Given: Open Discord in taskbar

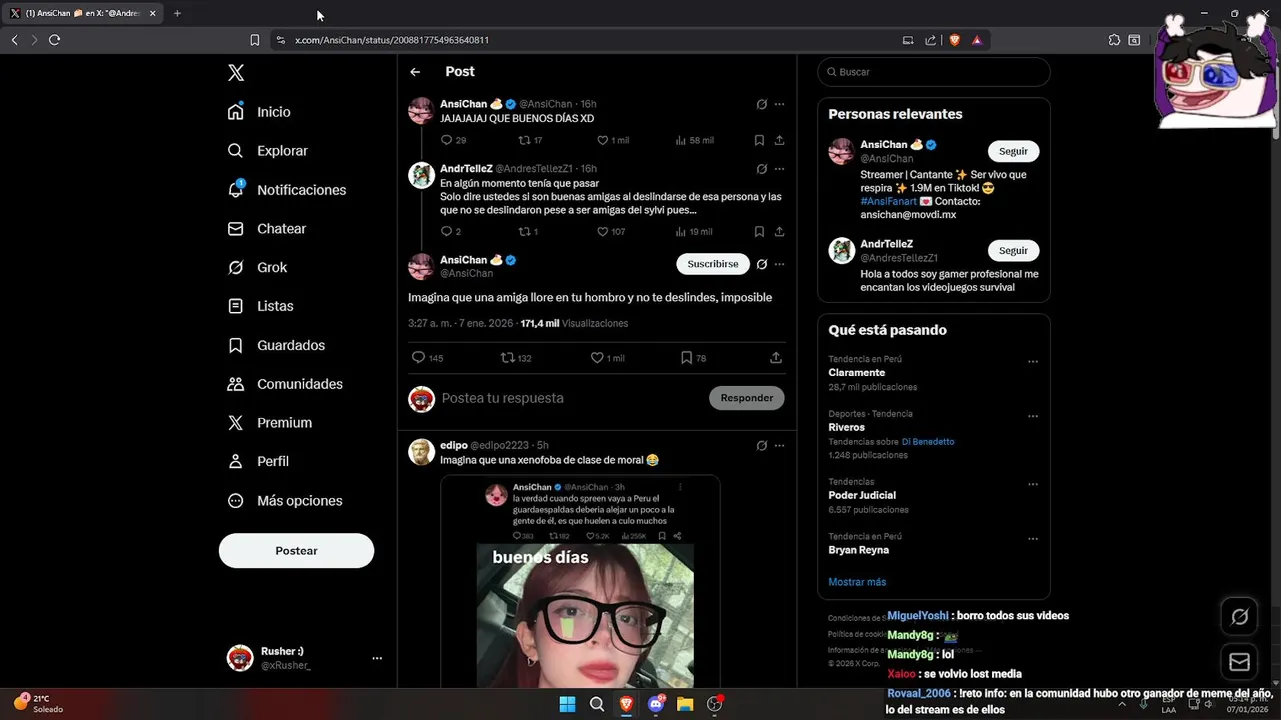Looking at the screenshot, I should coord(656,704).
